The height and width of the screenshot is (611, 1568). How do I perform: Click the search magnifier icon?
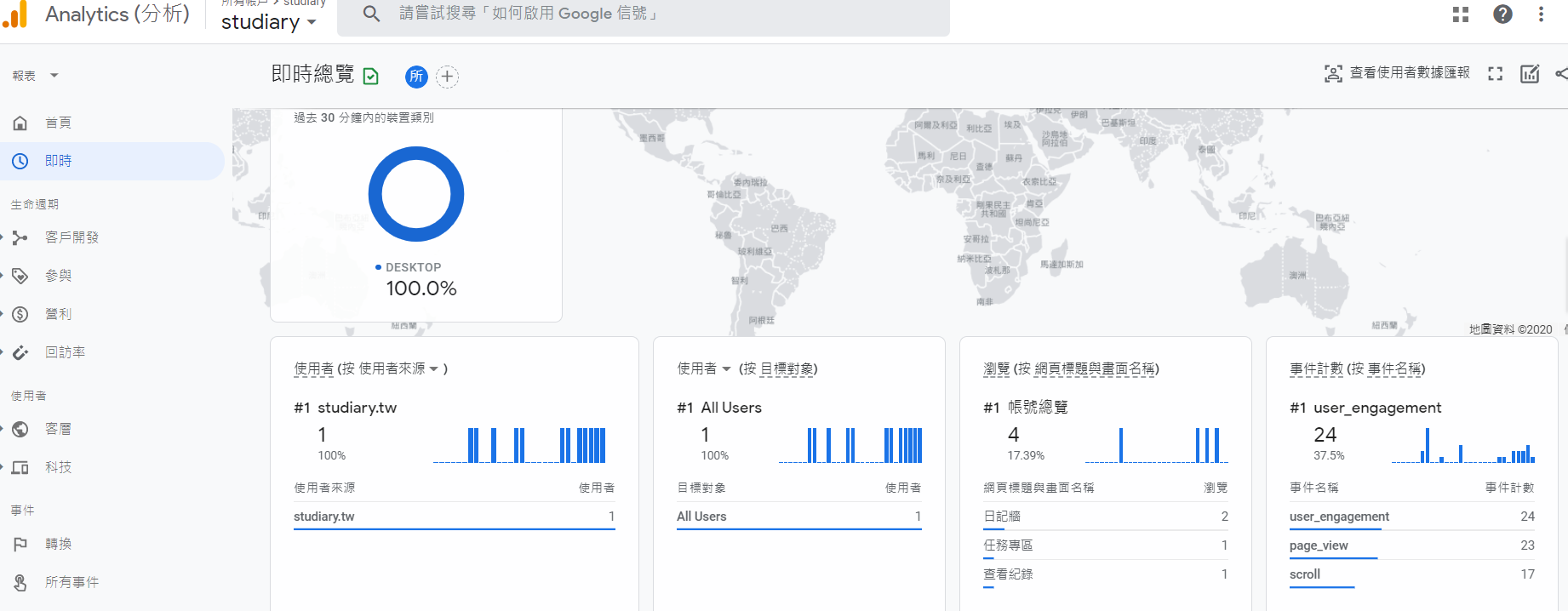point(371,14)
